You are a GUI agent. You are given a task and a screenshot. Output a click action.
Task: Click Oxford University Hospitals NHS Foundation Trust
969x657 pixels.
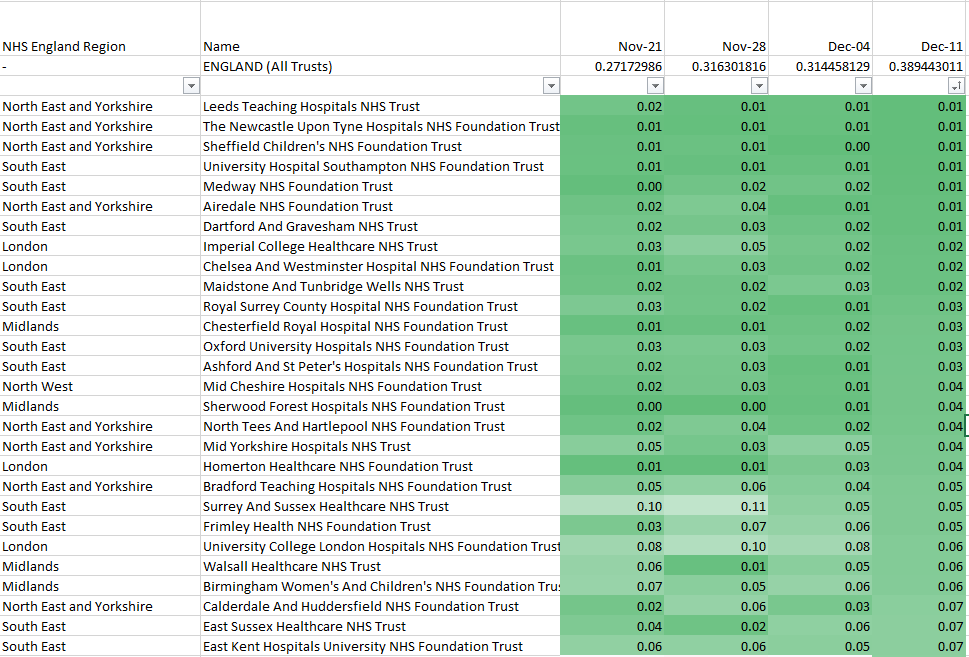click(381, 346)
